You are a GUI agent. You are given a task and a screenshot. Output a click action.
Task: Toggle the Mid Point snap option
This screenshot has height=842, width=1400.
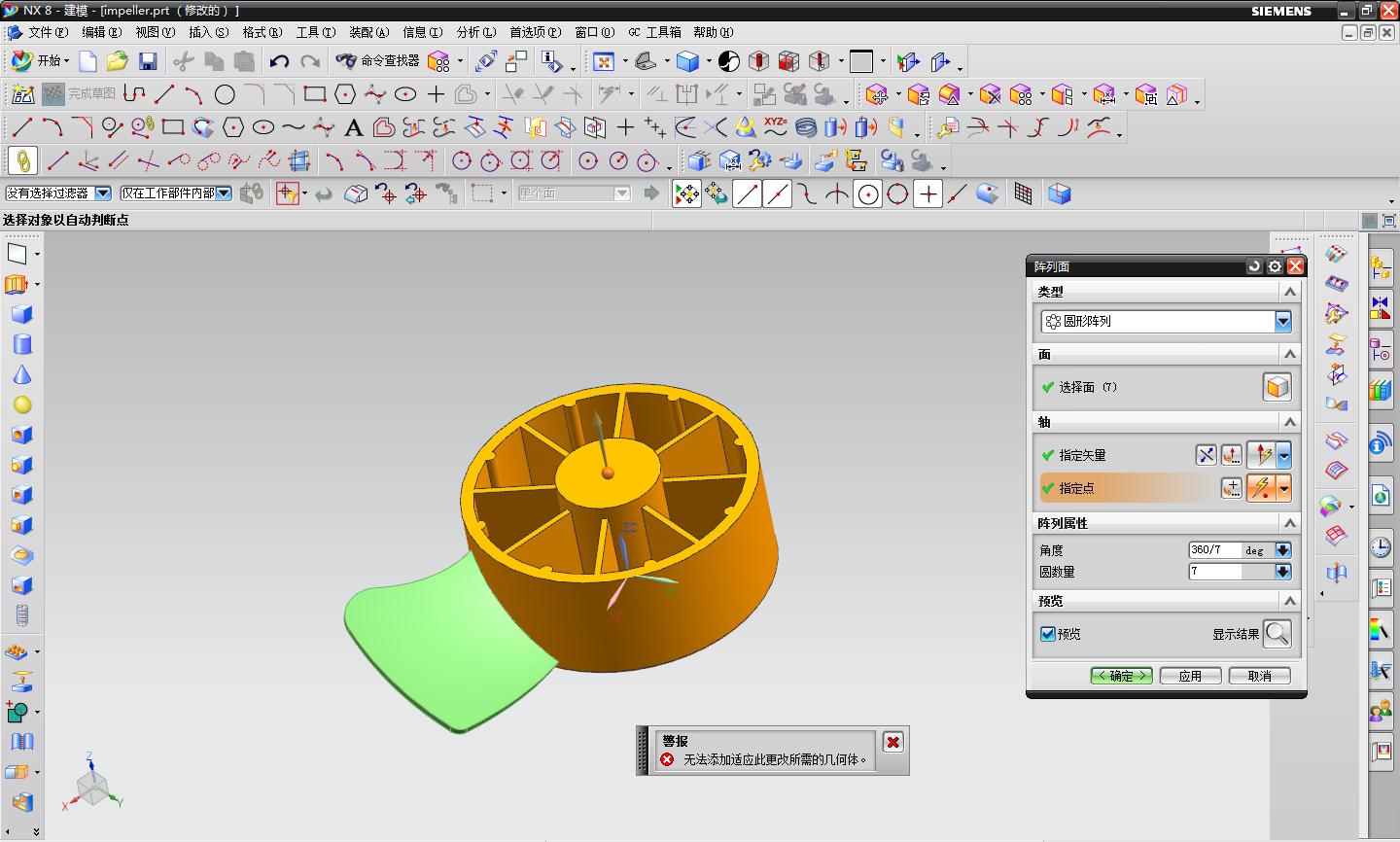tap(777, 193)
